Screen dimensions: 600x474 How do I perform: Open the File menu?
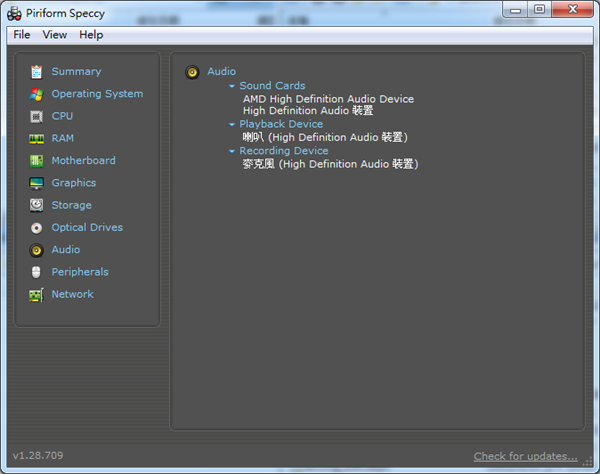pos(22,35)
